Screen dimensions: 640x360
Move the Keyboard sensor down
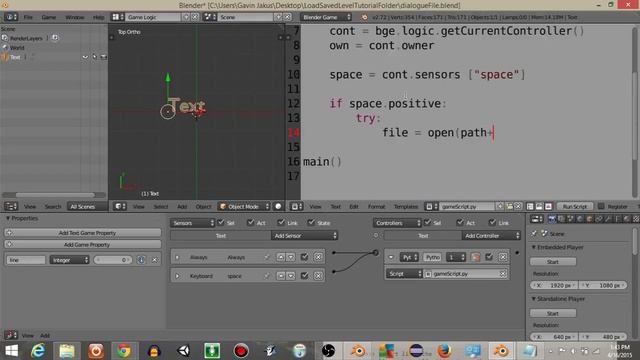(291, 276)
